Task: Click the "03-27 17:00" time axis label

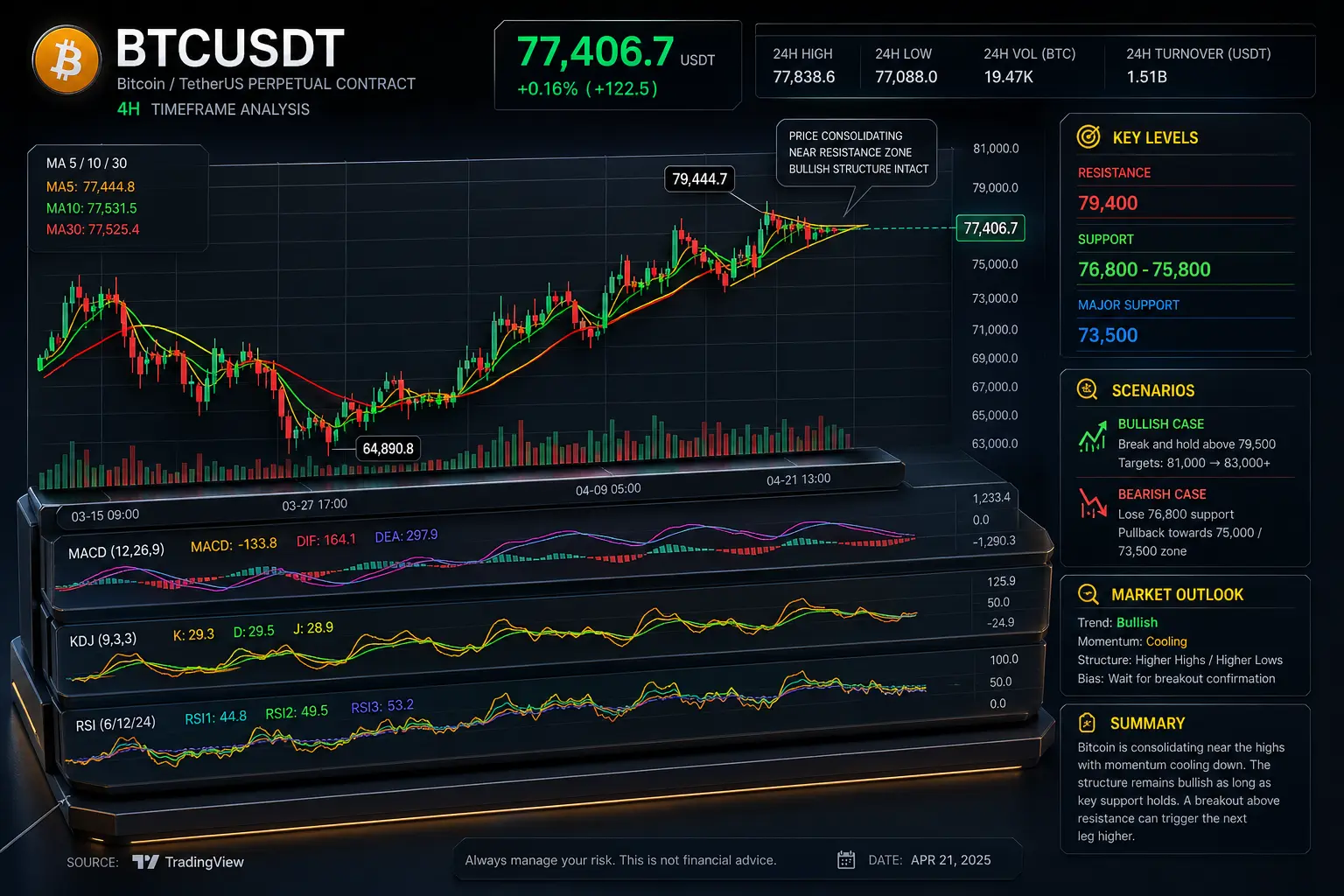Action: click(x=314, y=505)
